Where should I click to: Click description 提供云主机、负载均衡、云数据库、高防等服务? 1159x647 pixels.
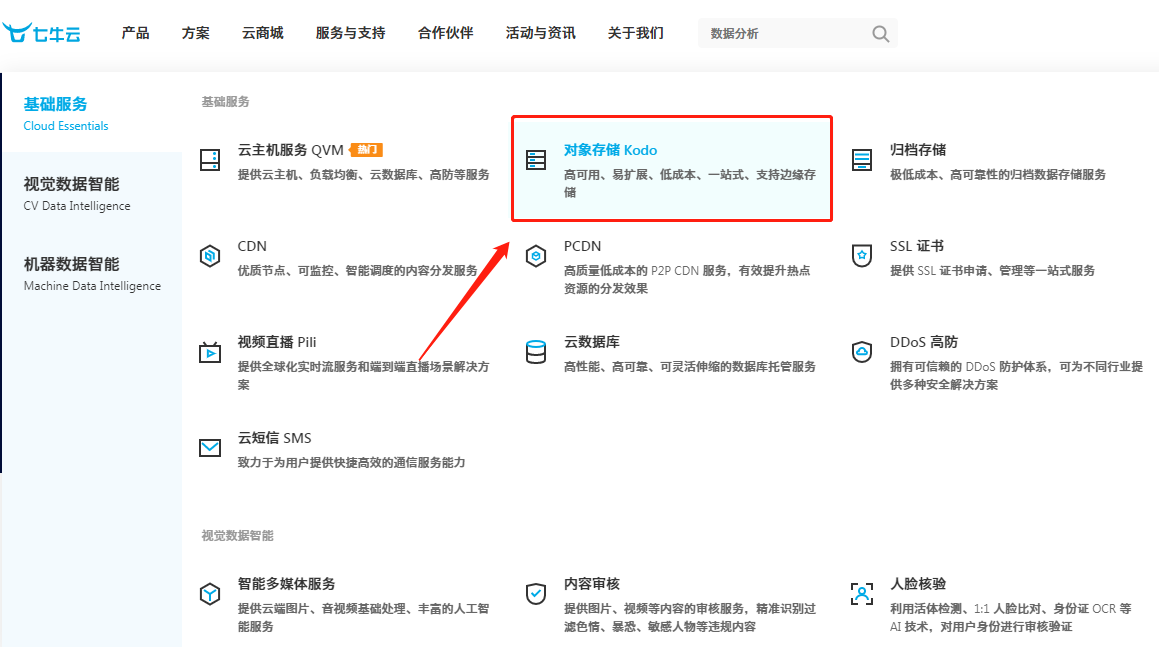[x=364, y=175]
